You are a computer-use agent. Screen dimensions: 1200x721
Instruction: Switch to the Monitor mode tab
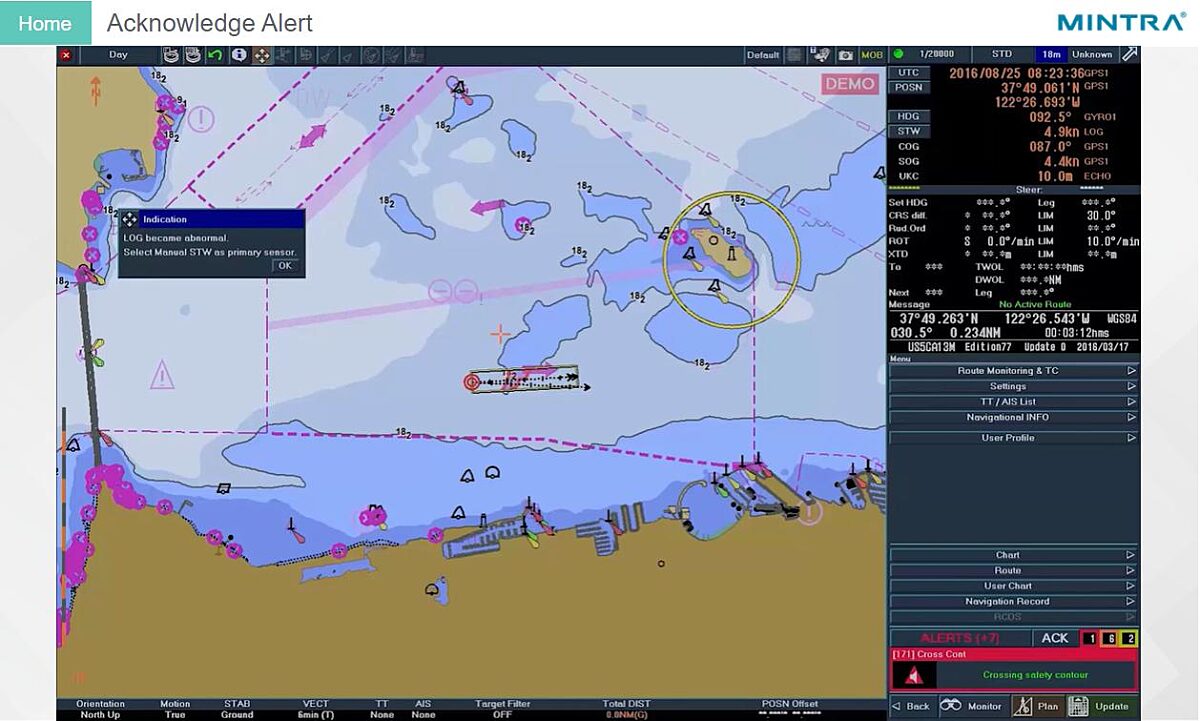[x=973, y=706]
